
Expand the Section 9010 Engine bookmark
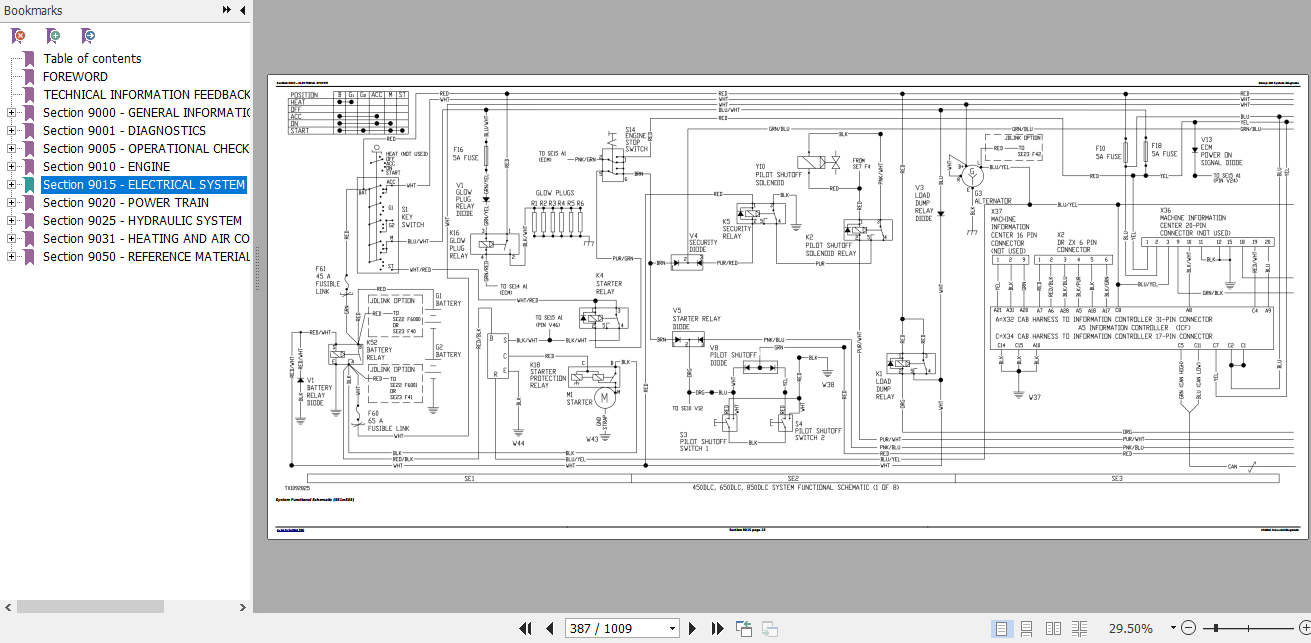point(12,167)
